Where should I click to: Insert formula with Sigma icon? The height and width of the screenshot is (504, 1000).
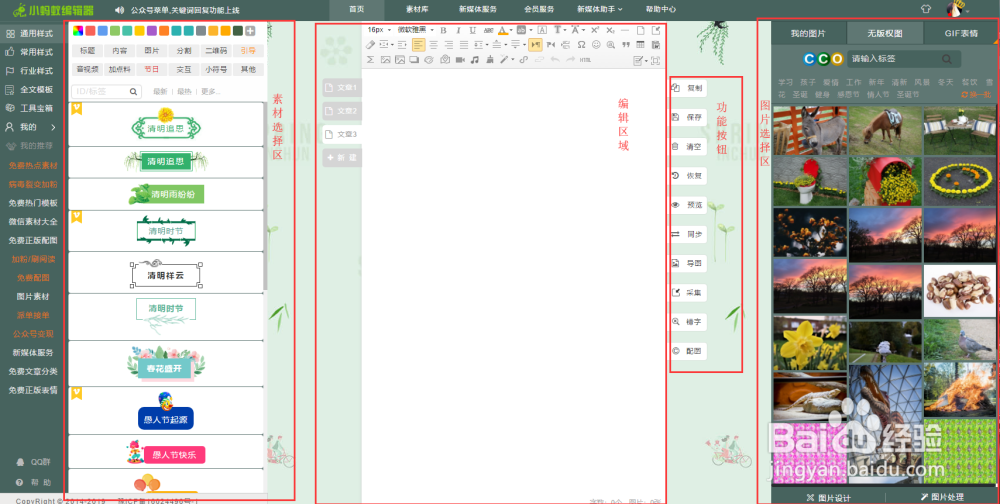pos(370,60)
